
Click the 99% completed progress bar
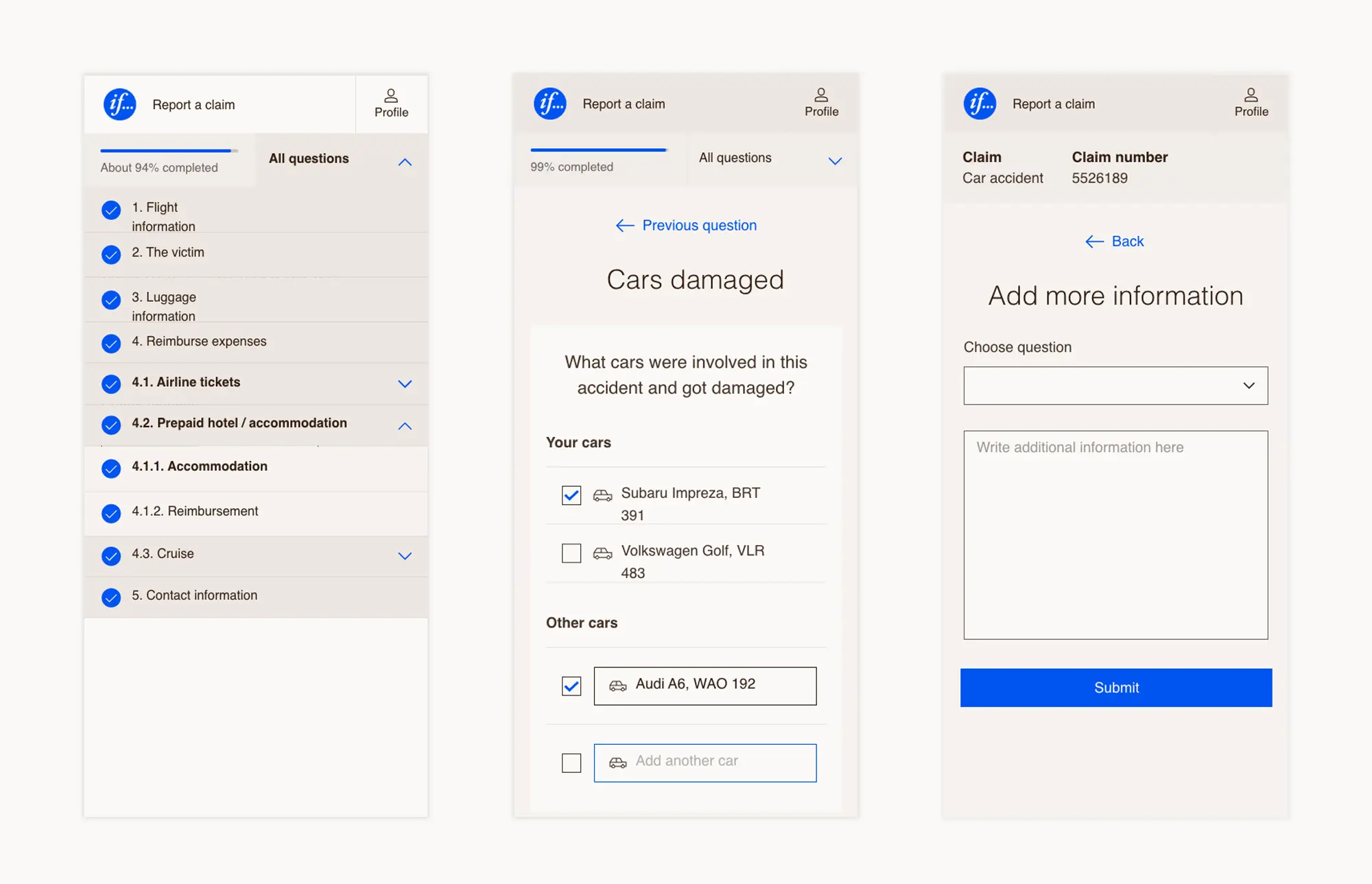[599, 150]
